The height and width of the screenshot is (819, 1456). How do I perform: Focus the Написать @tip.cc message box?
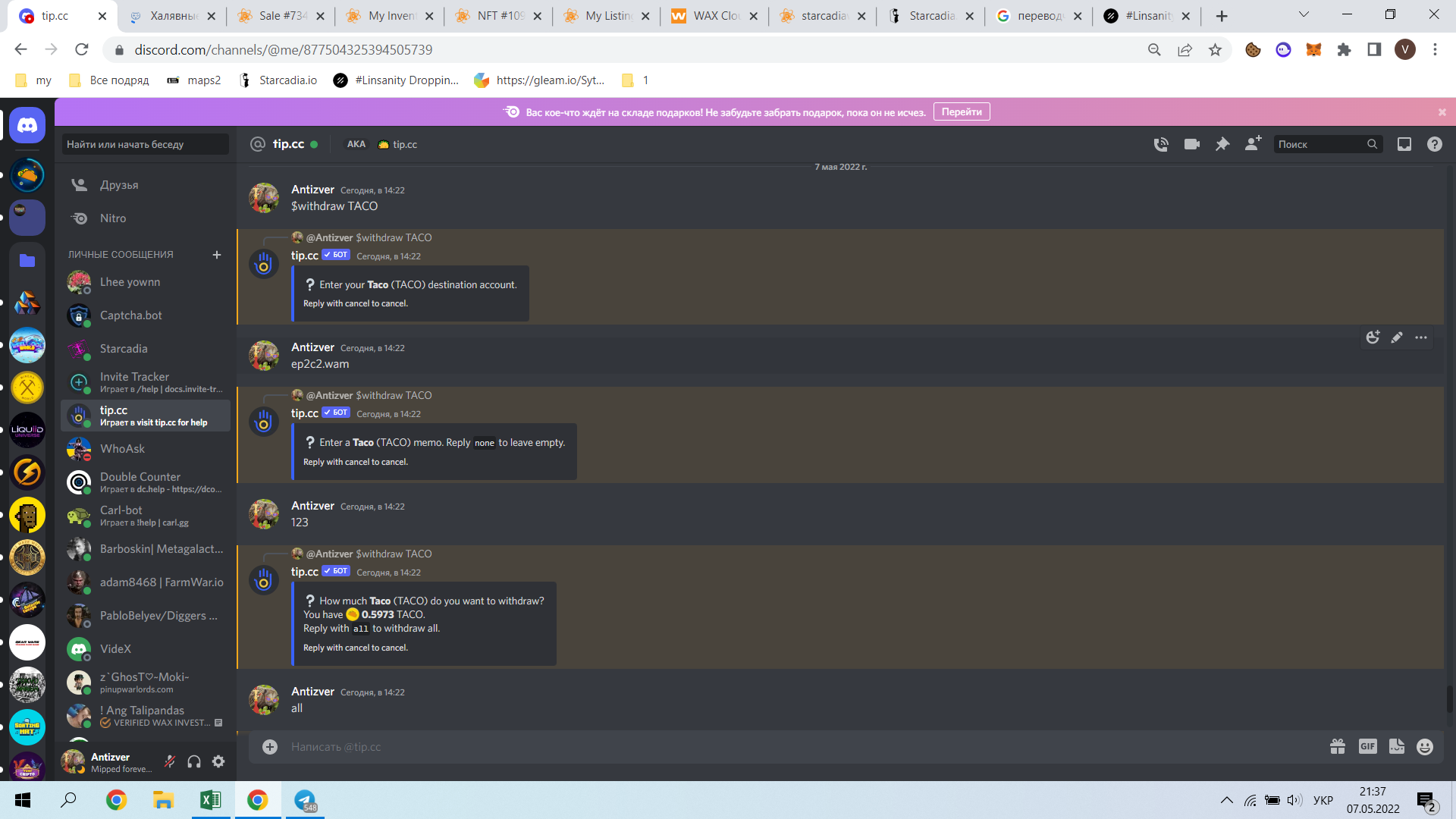point(804,747)
